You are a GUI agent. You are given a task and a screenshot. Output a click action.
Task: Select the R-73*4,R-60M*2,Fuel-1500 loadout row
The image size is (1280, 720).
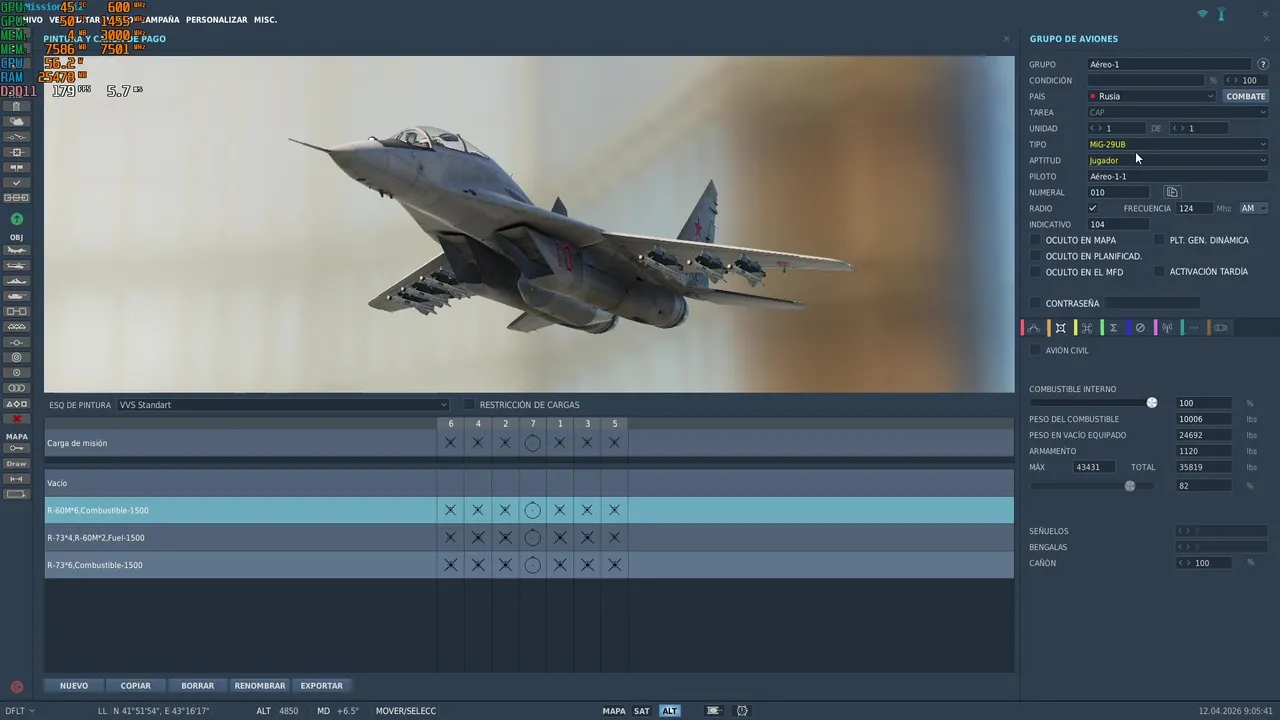click(x=529, y=538)
